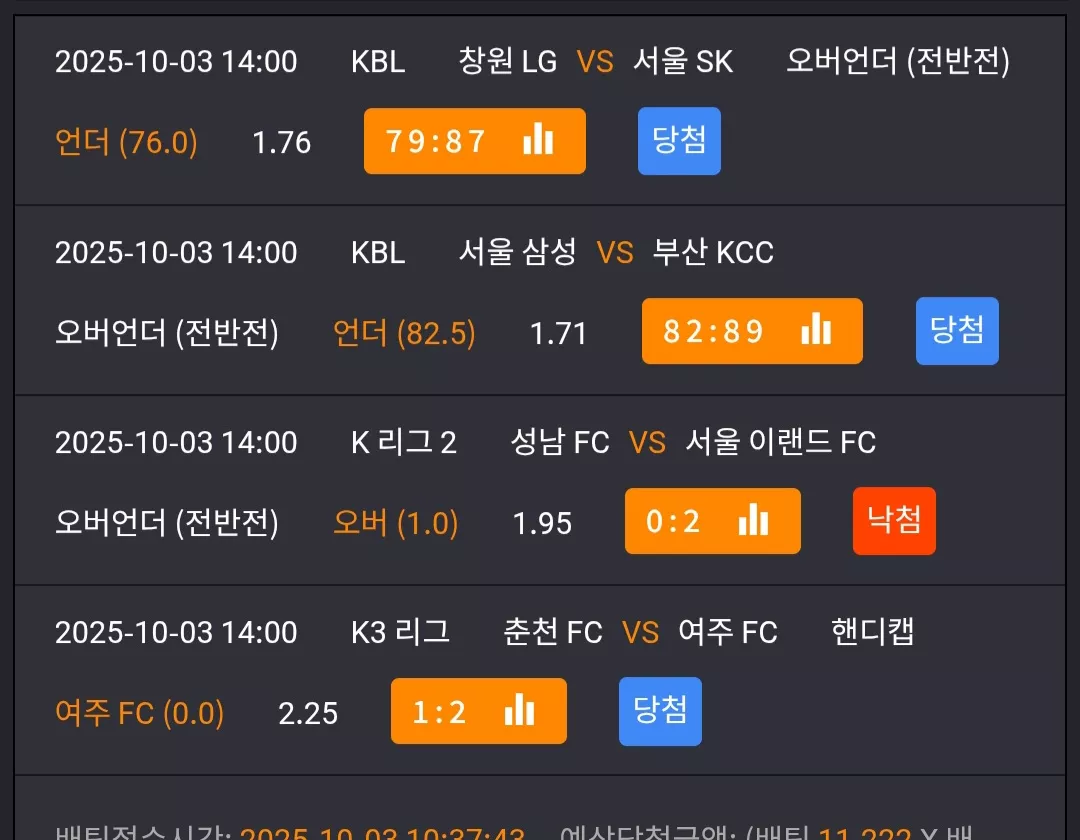Open stats chart icon for 82:89 score
The height and width of the screenshot is (840, 1080).
coord(816,329)
